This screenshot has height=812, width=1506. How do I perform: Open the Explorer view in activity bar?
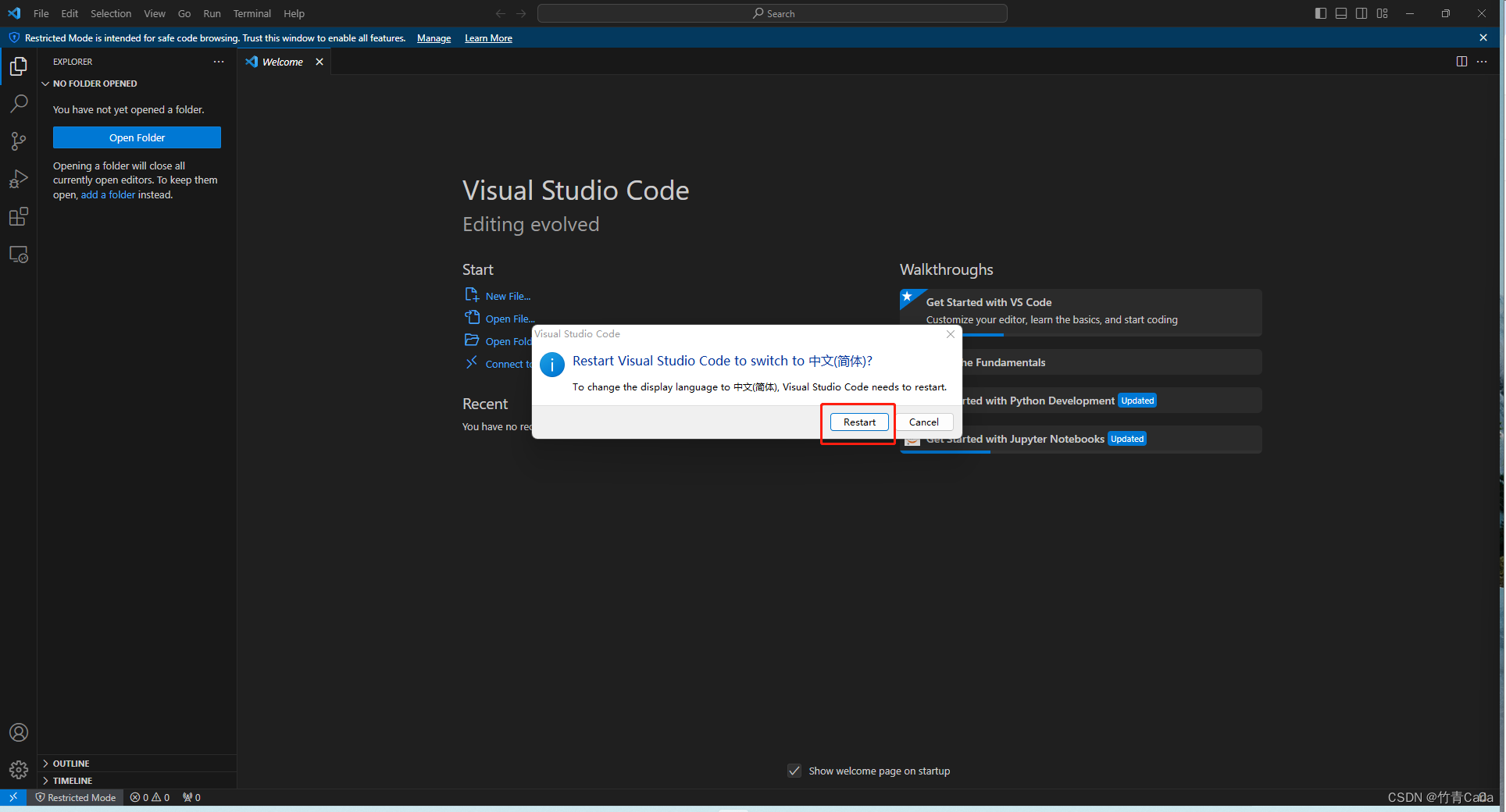(x=19, y=66)
